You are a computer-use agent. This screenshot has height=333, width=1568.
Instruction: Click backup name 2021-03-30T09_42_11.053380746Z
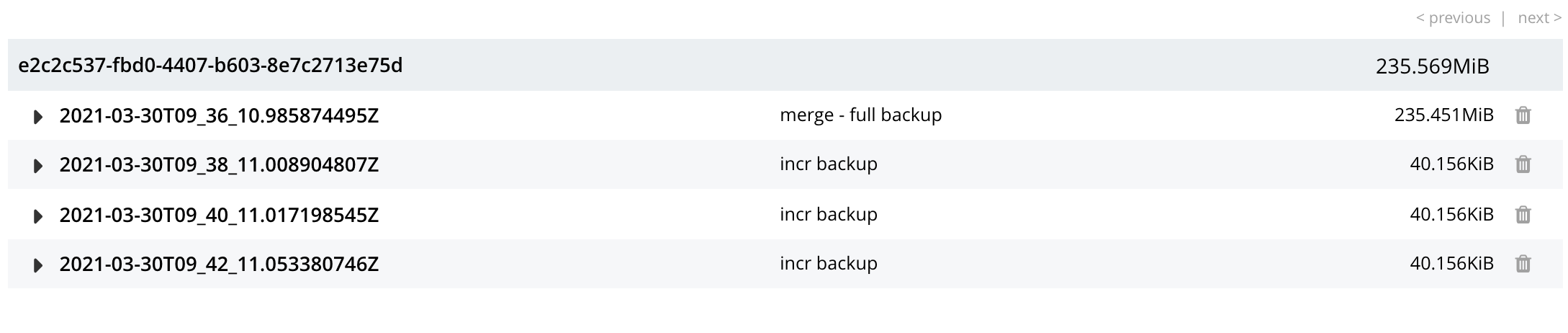coord(219,265)
